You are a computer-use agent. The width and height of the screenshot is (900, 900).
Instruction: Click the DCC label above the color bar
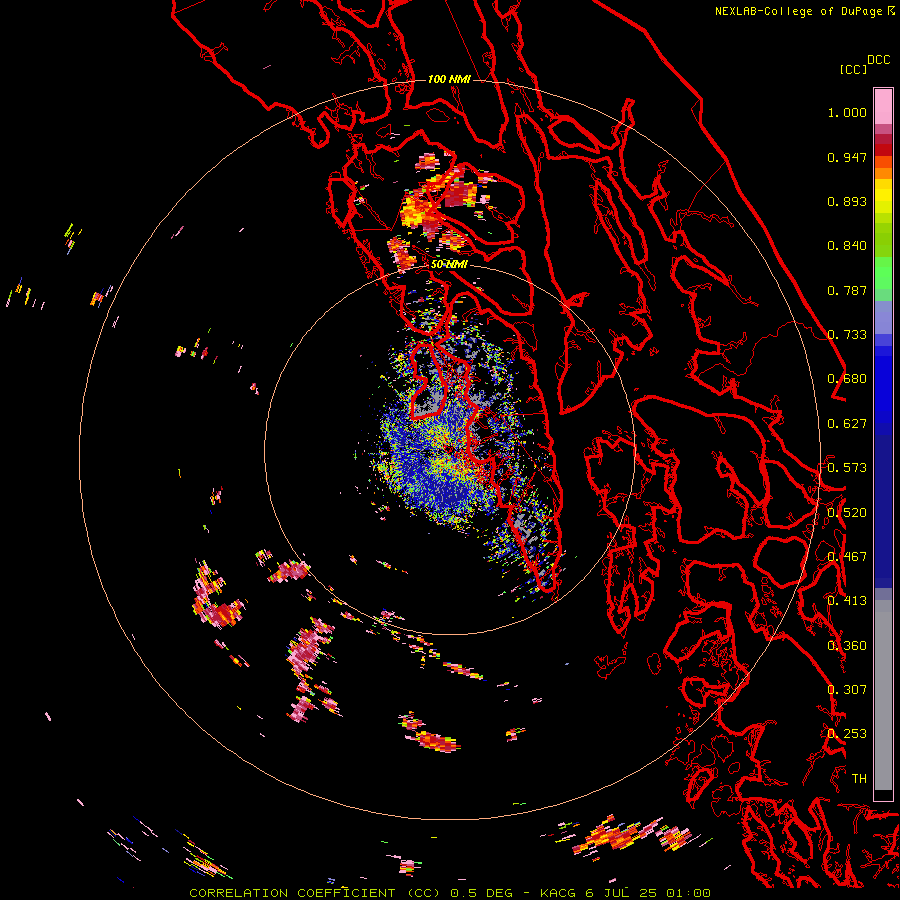[879, 60]
